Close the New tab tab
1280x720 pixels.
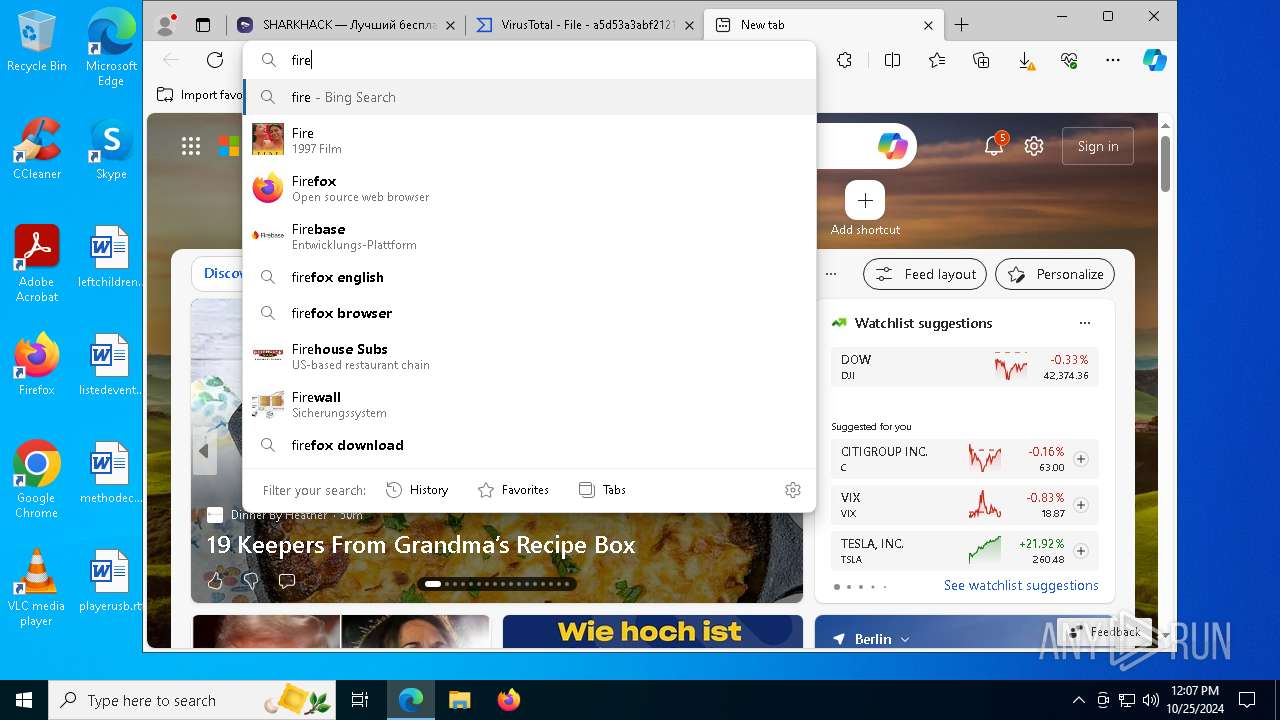pyautogui.click(x=928, y=25)
